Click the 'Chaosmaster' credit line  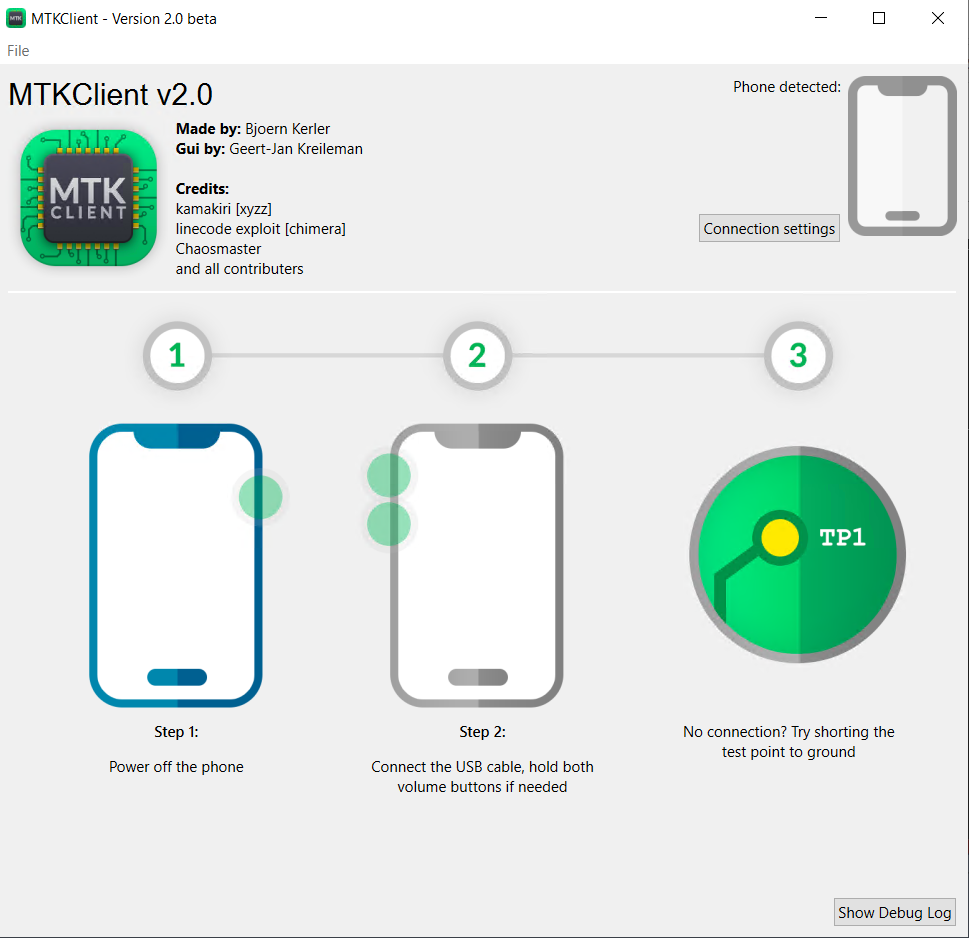218,248
